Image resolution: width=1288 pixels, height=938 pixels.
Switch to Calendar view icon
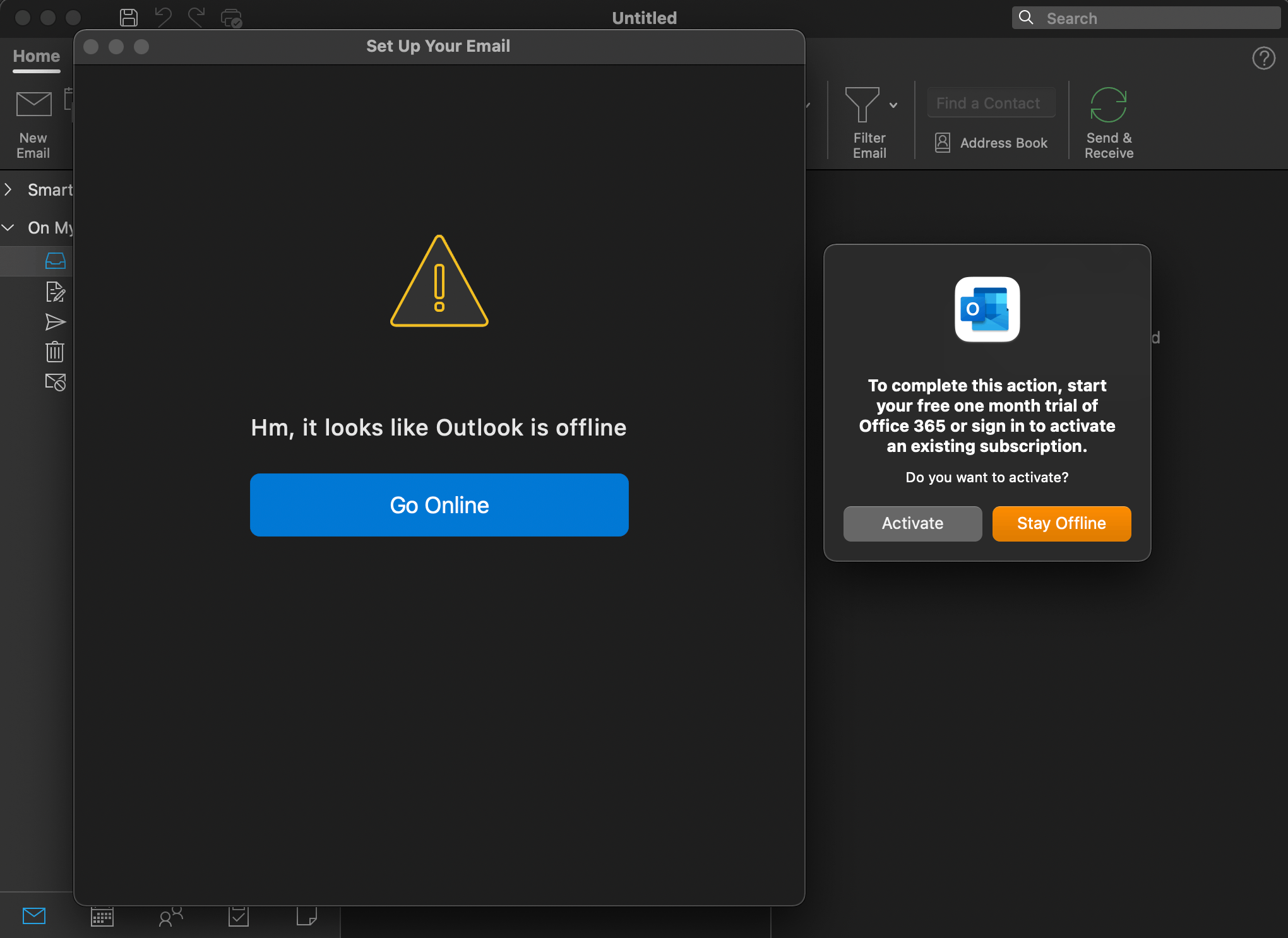coord(102,916)
